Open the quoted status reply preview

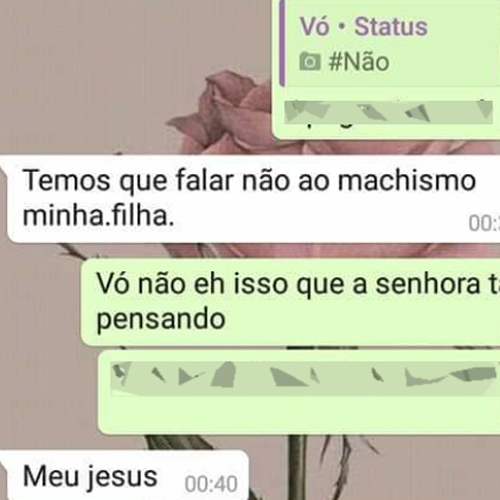point(389,43)
